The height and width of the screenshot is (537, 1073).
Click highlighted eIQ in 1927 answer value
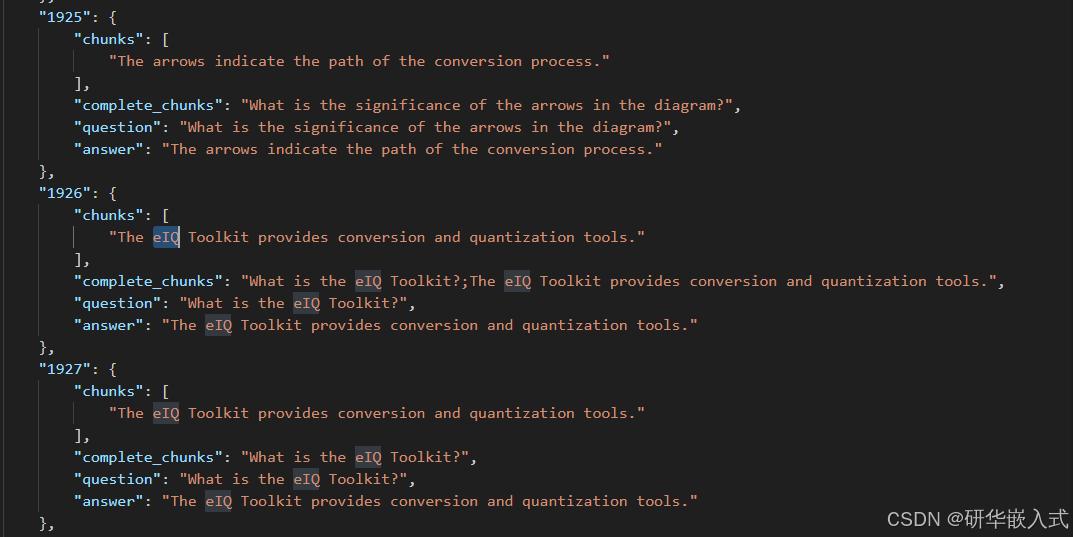coord(219,501)
